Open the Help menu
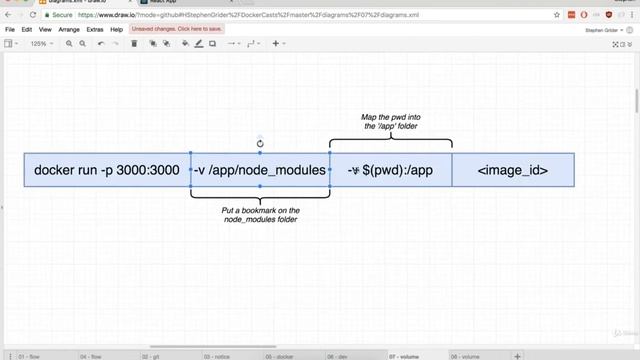 coord(116,29)
